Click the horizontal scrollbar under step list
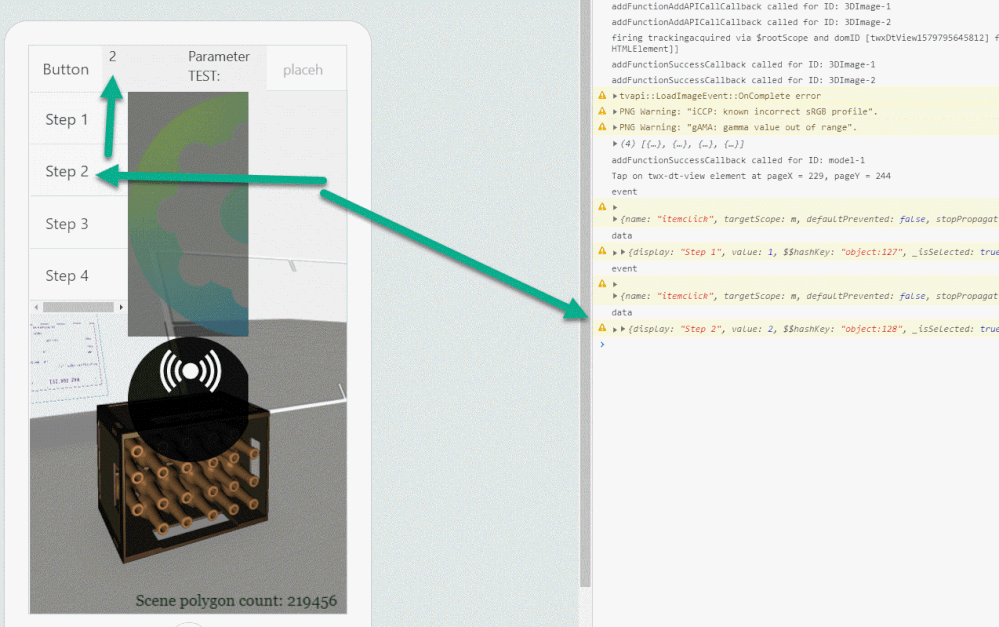 pos(78,307)
